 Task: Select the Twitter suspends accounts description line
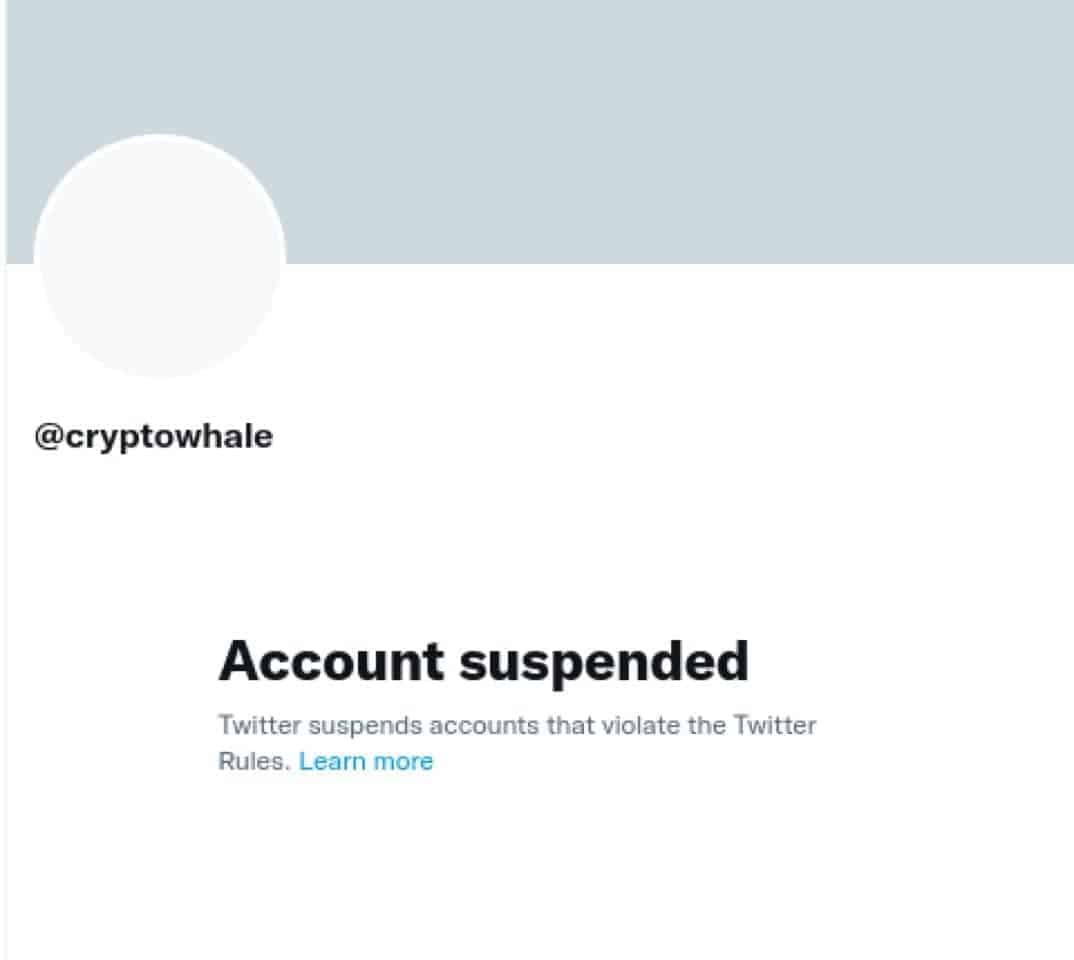[517, 725]
